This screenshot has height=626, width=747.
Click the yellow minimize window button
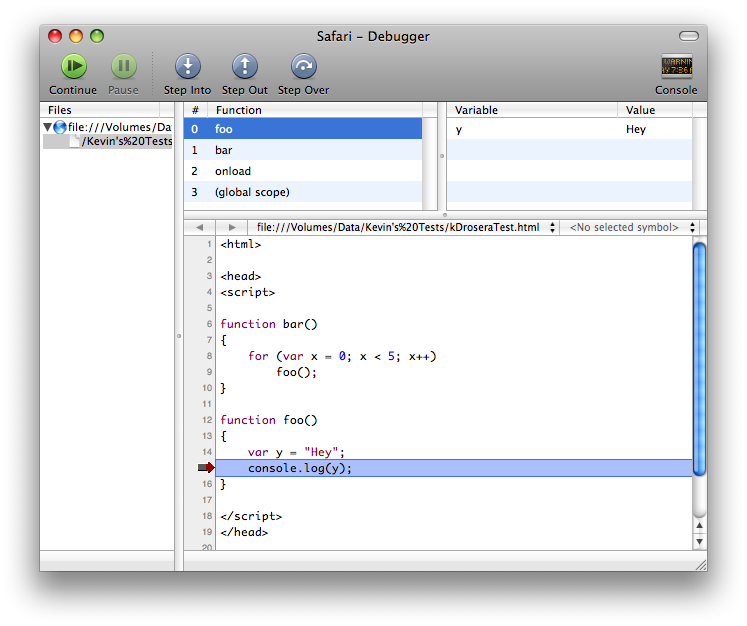(x=76, y=36)
